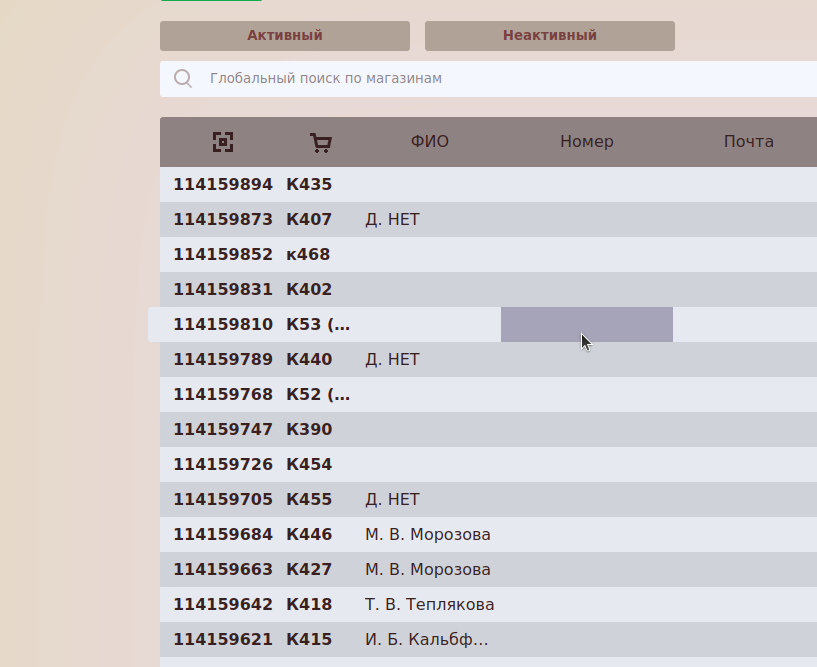Screen dimensions: 817x667
Task: Select the Активный filter button
Action: click(x=285, y=36)
